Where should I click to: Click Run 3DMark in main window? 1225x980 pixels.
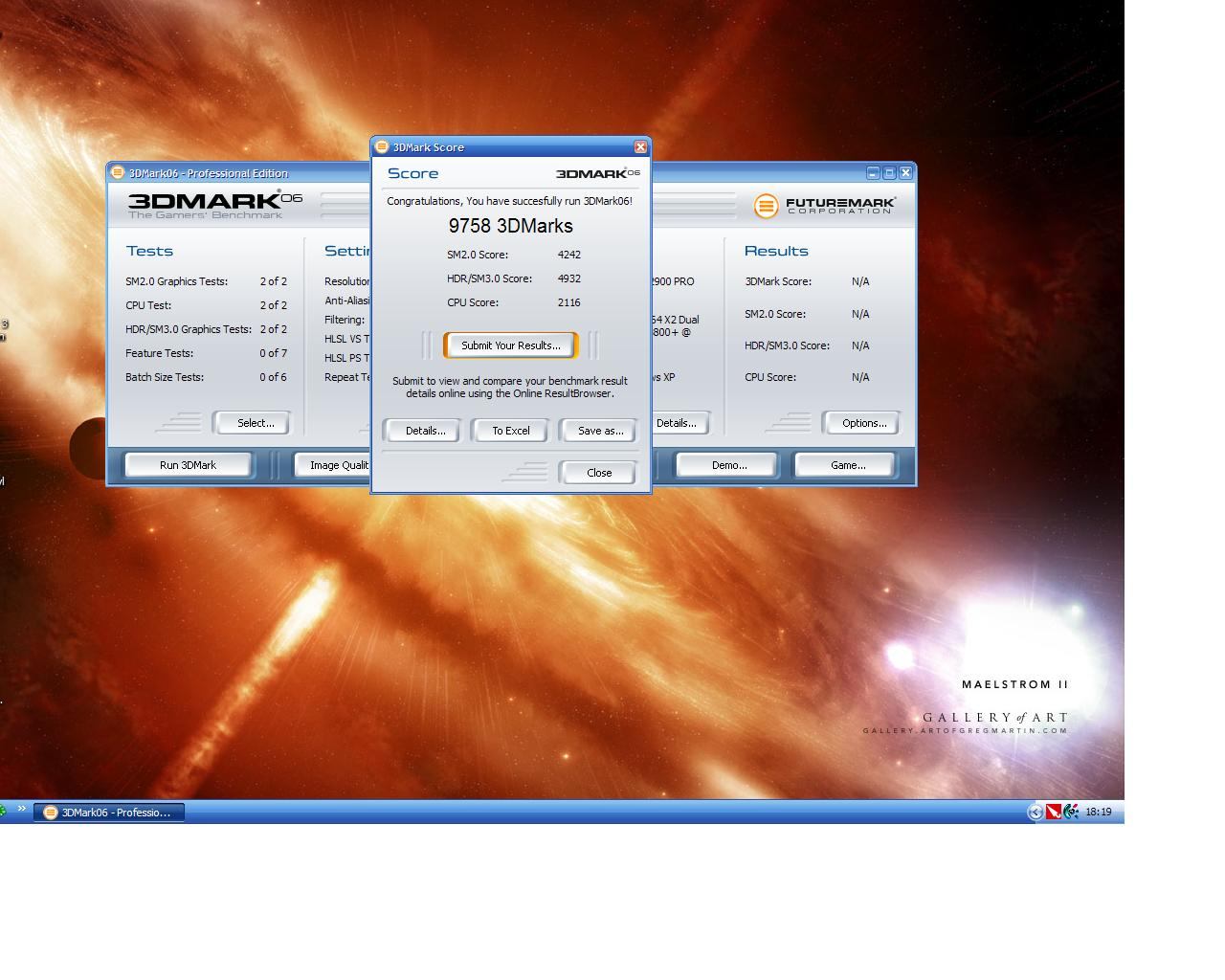pyautogui.click(x=188, y=465)
